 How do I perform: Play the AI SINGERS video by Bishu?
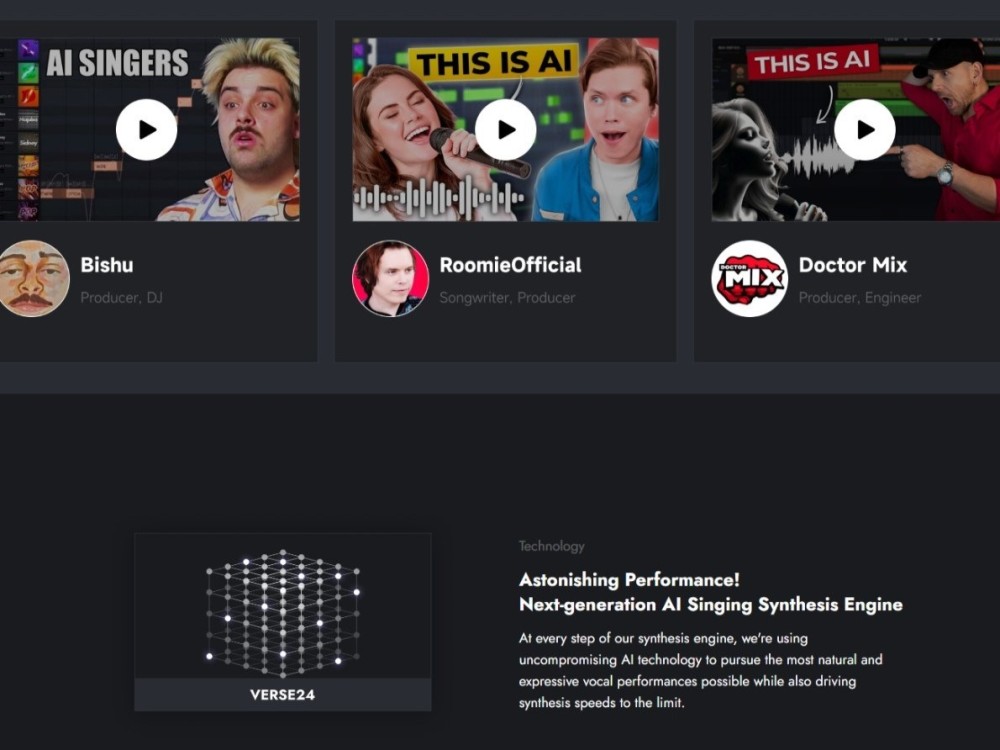[x=146, y=129]
